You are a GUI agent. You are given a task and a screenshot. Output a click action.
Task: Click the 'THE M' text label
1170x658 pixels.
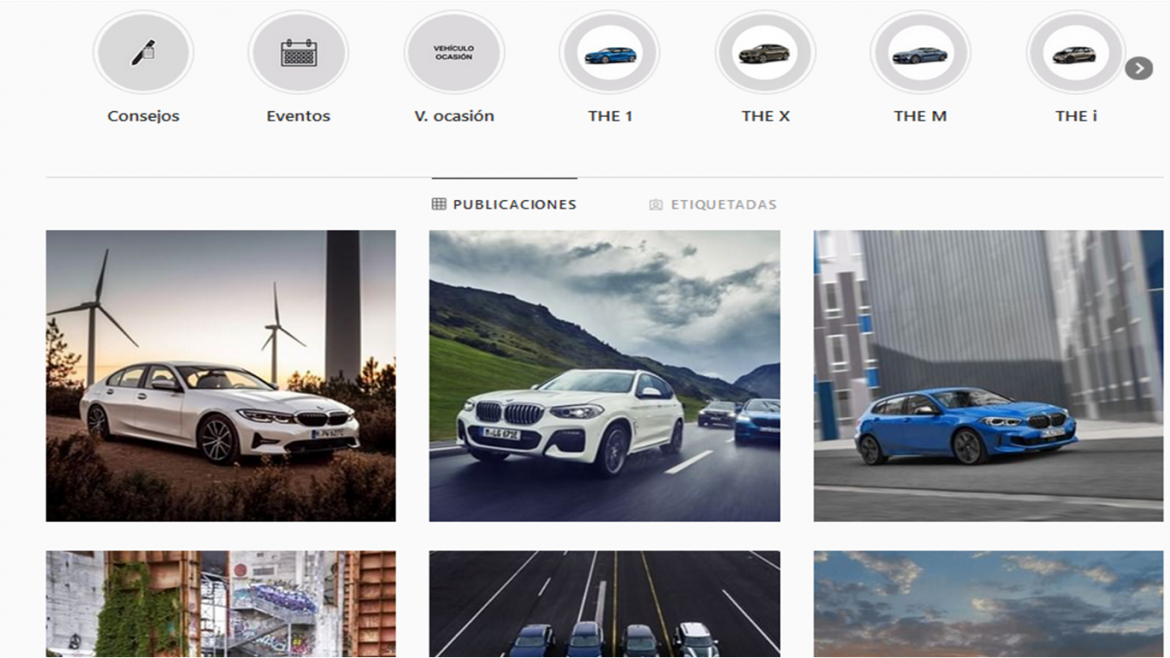(x=920, y=116)
